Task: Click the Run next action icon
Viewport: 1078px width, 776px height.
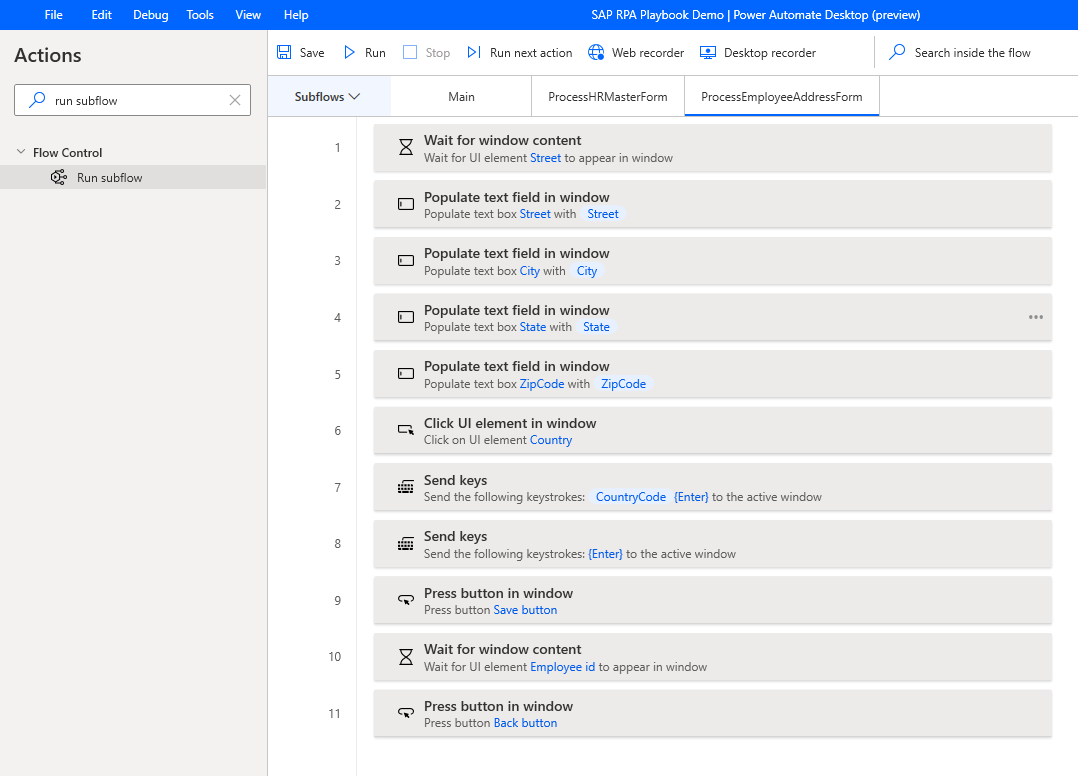Action: click(x=474, y=52)
